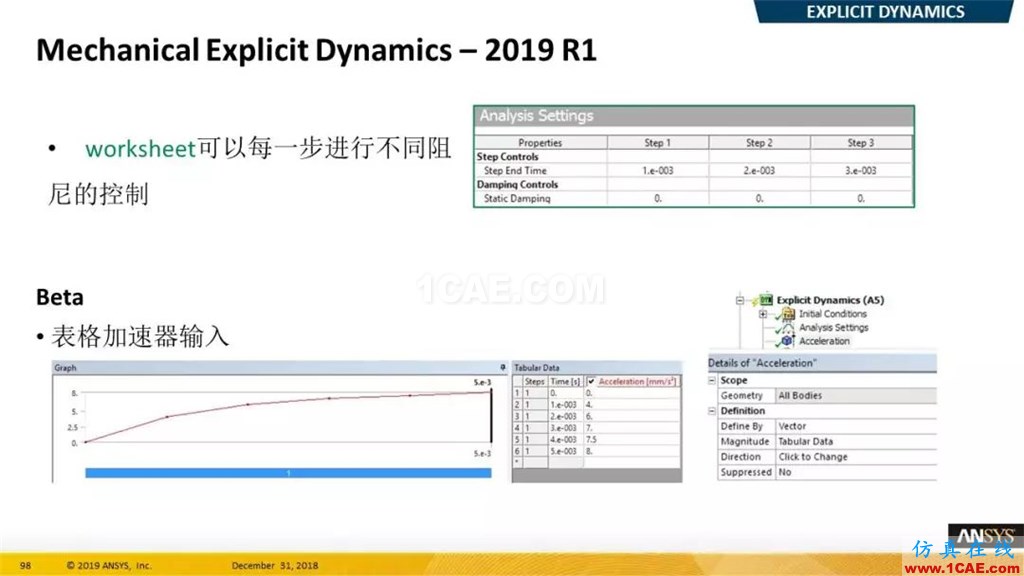This screenshot has height=576, width=1024.
Task: Click the Time [s] column header
Action: 565,381
